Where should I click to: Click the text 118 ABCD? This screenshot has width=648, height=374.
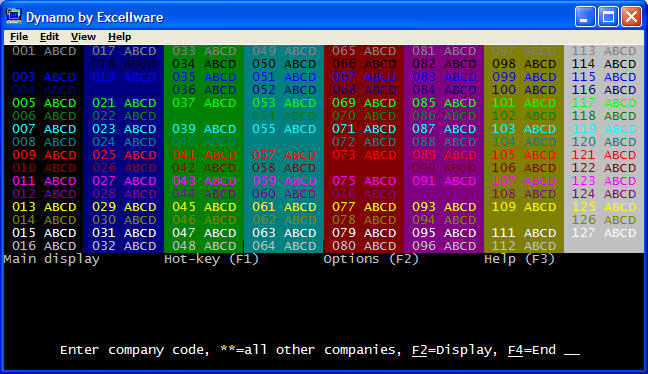[604, 116]
